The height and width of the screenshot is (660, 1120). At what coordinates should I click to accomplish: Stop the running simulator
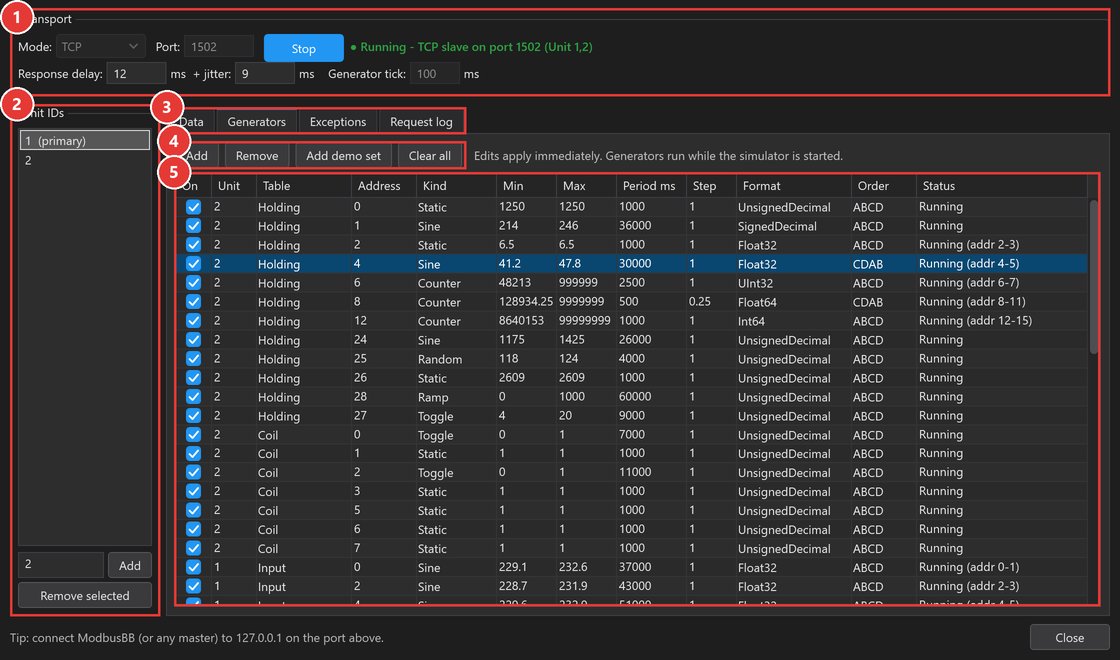pyautogui.click(x=304, y=49)
